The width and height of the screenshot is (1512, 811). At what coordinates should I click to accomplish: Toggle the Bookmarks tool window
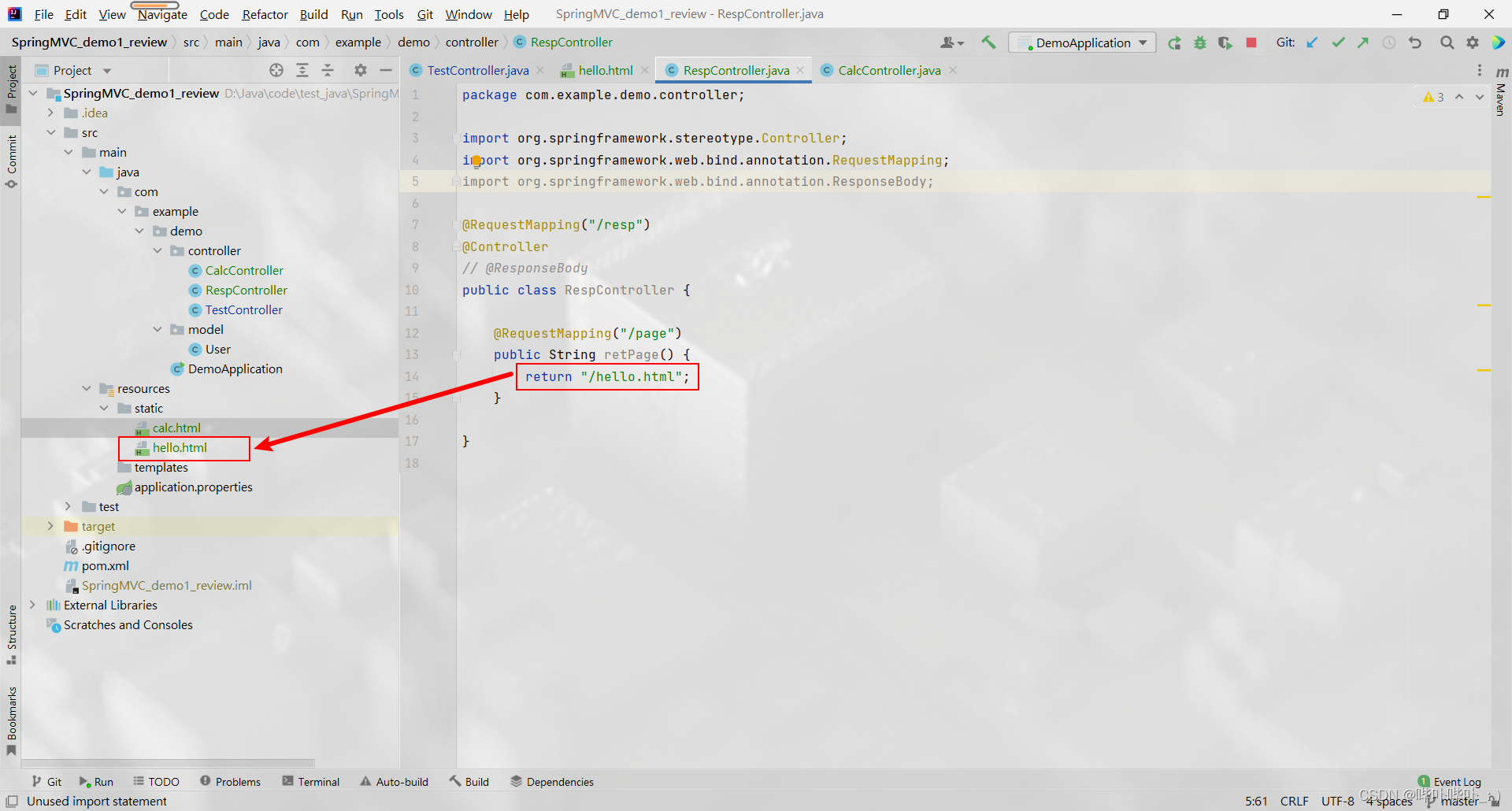11,720
